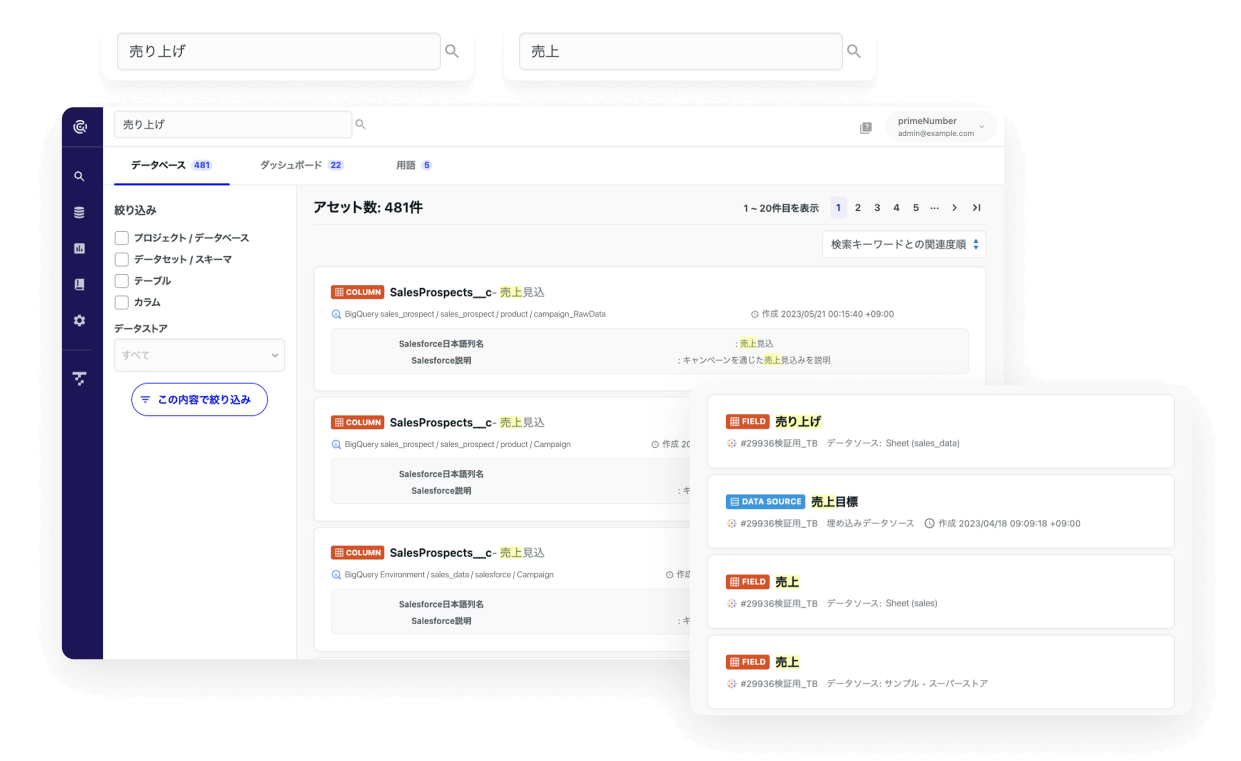Viewport: 1241px width, 761px height.
Task: Open the glossary book icon in the sidebar
Action: (80, 284)
